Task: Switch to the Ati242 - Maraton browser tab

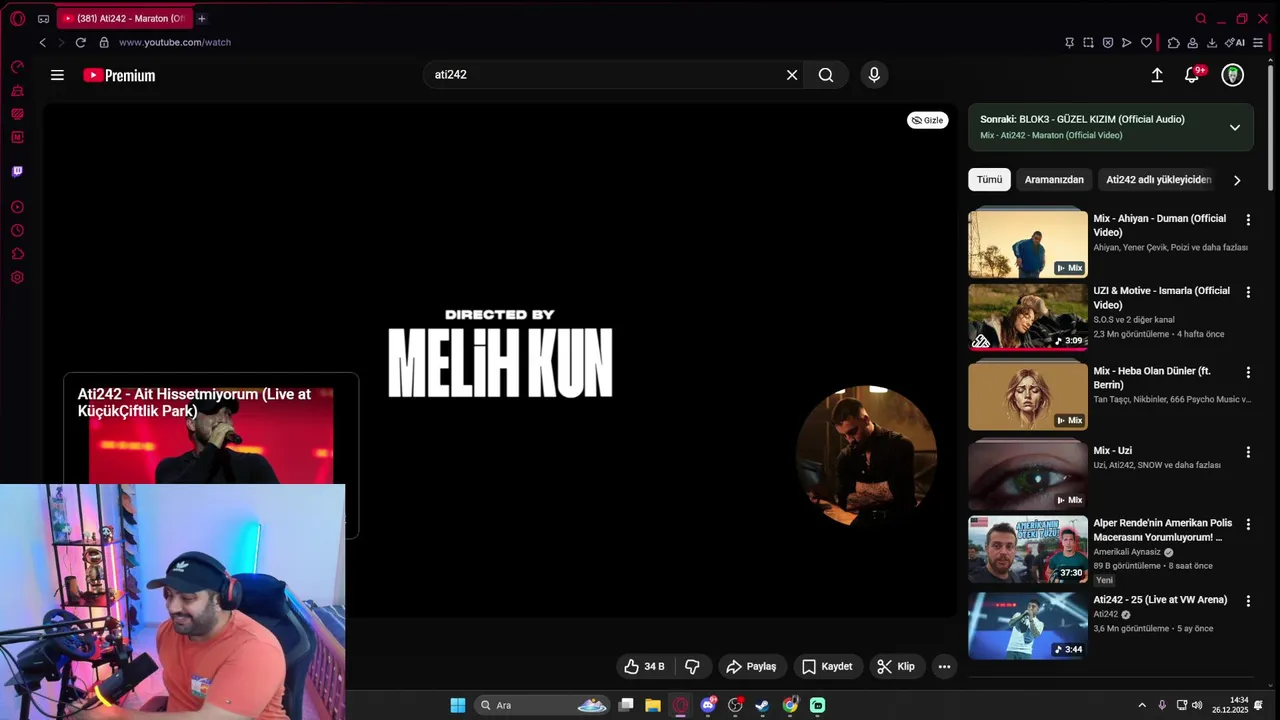Action: (124, 18)
